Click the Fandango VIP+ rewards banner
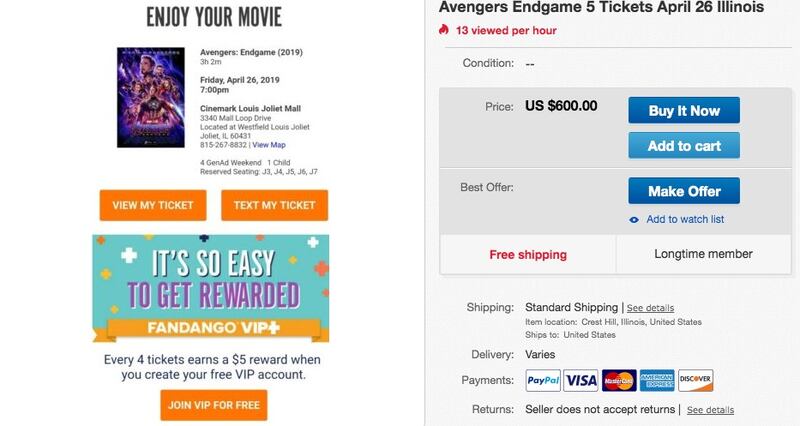The image size is (800, 426). tap(211, 288)
